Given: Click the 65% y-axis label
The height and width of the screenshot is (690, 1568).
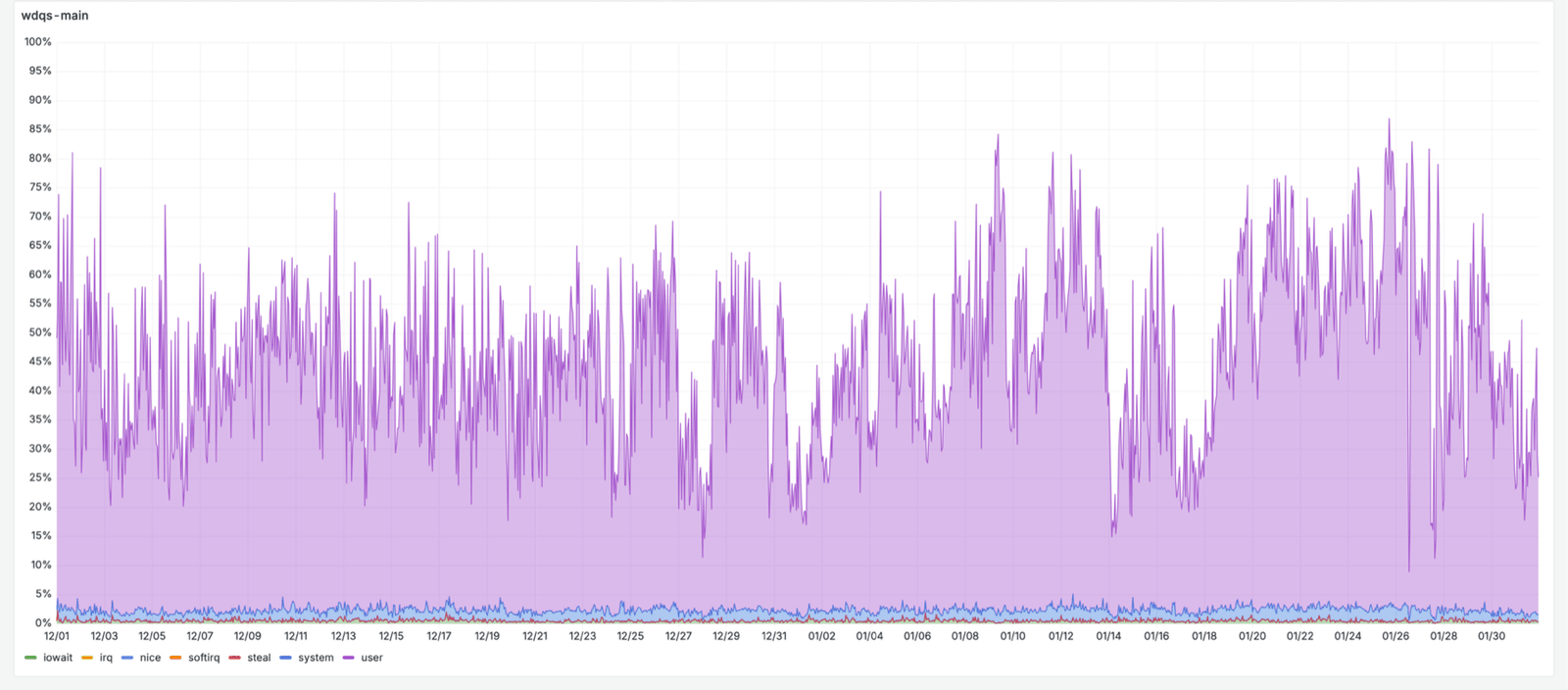Looking at the screenshot, I should [x=40, y=245].
